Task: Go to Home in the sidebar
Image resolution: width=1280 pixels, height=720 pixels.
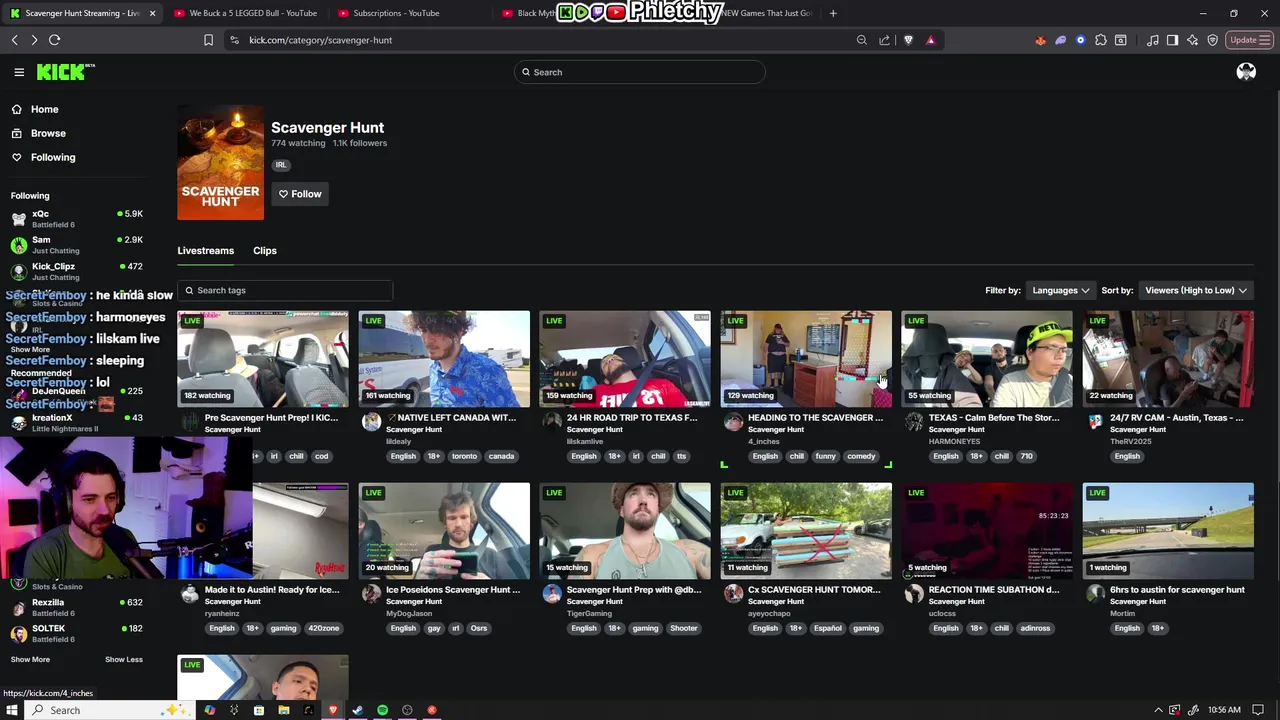Action: click(44, 109)
